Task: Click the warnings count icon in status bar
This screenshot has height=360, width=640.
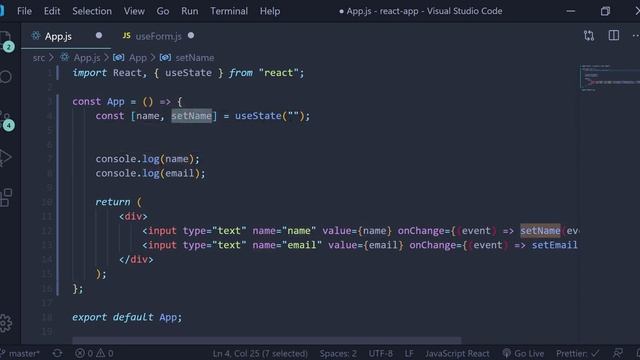Action: pos(101,353)
